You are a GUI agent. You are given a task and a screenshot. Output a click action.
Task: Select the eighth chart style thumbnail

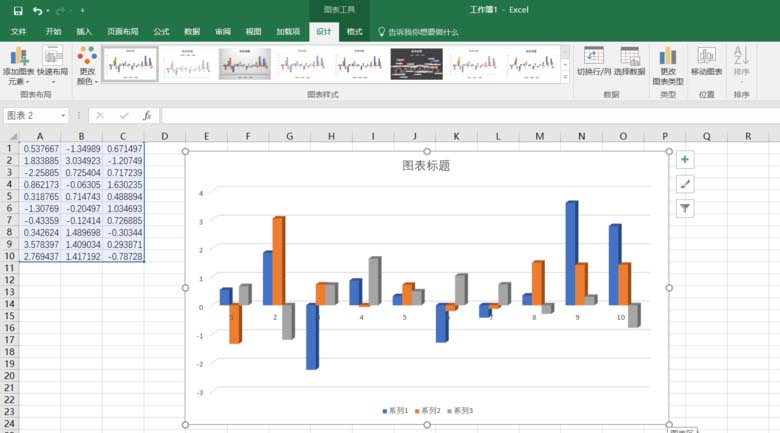(531, 64)
